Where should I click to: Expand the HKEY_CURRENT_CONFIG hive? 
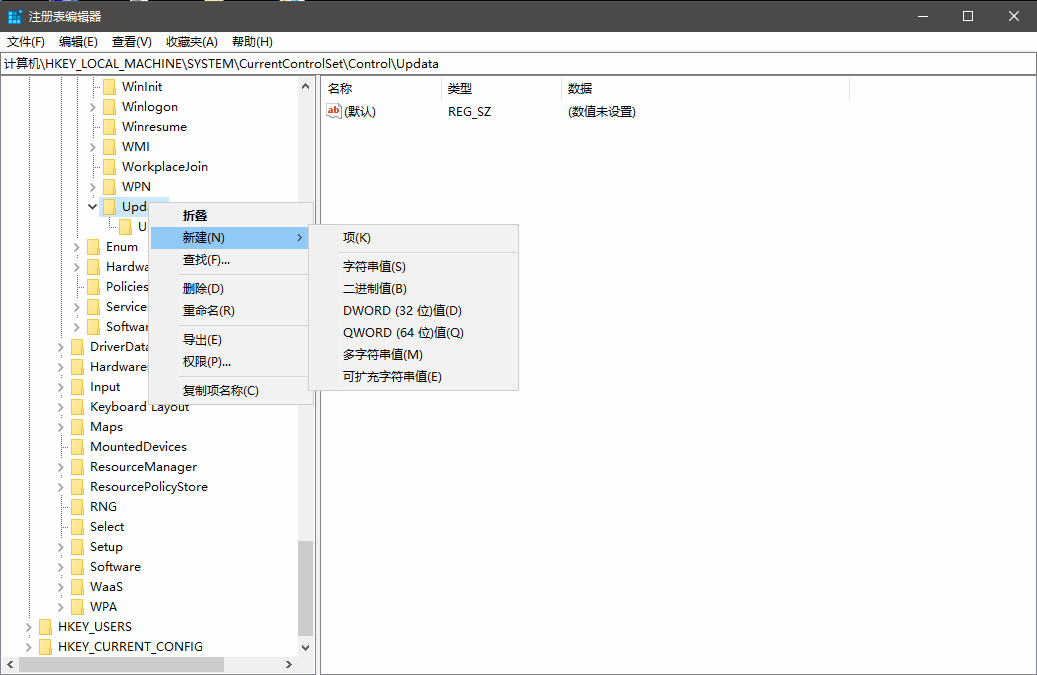pyautogui.click(x=28, y=647)
